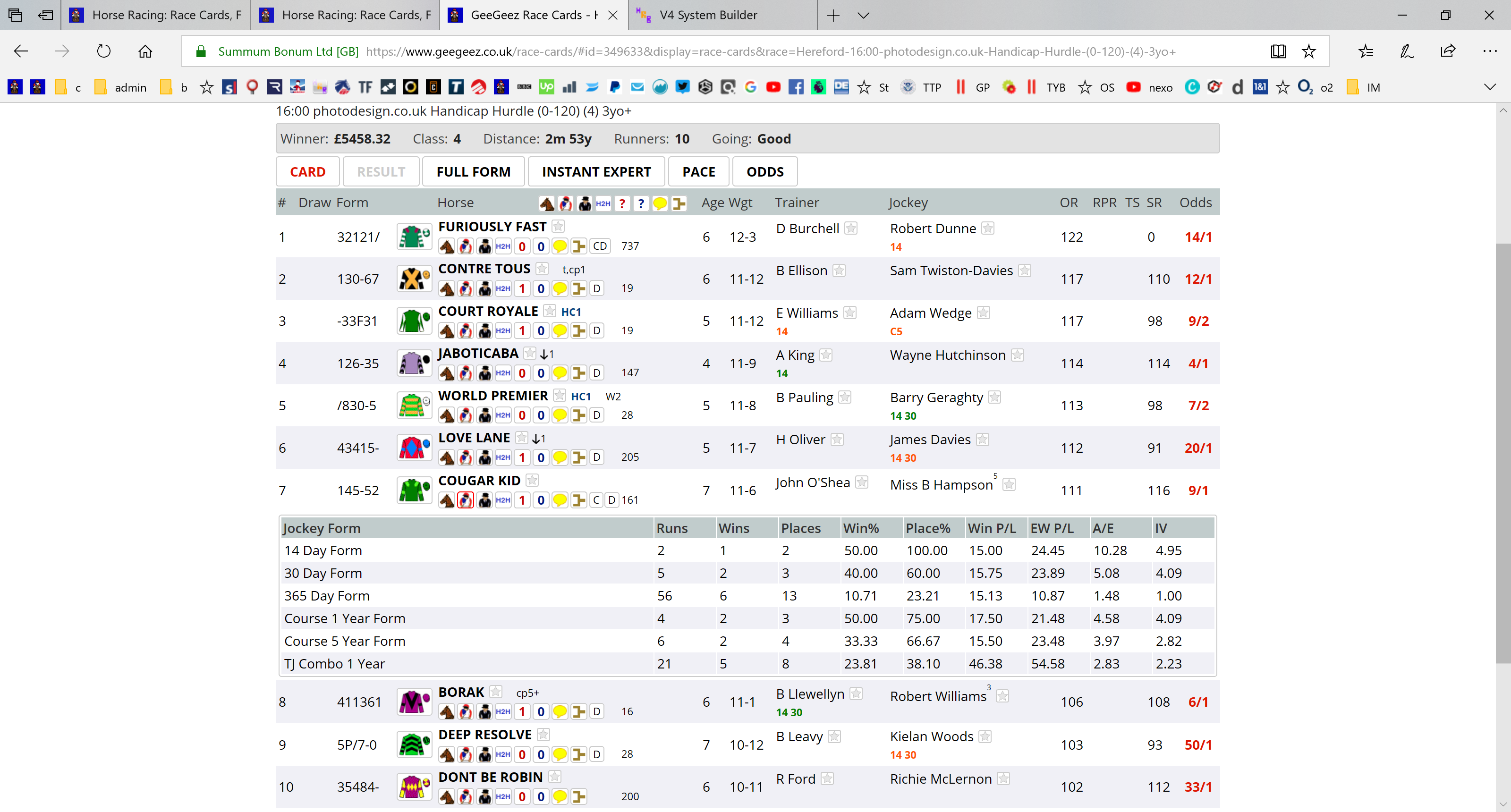Expand the browser tab list chevron
This screenshot has width=1511, height=812.
coord(863,15)
